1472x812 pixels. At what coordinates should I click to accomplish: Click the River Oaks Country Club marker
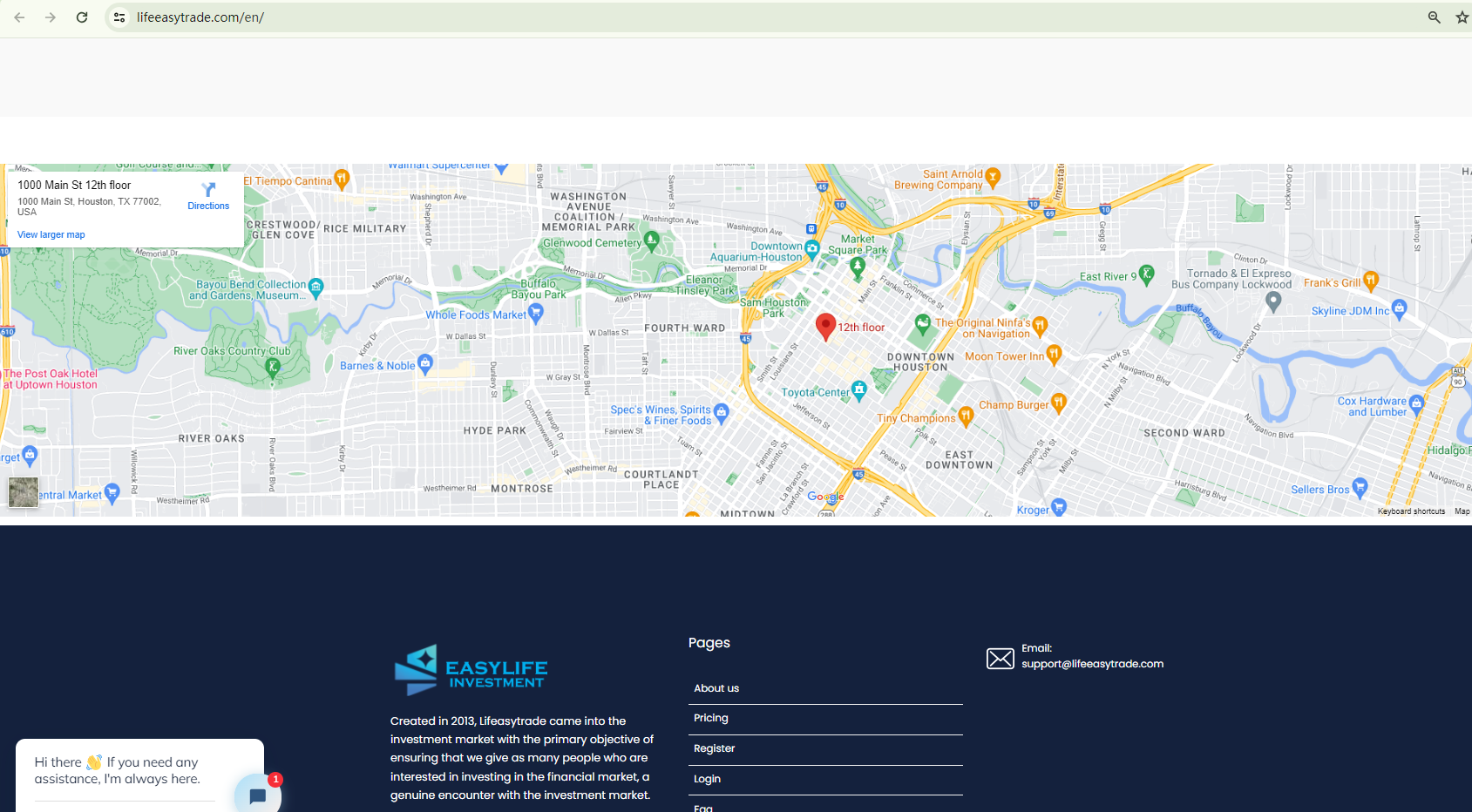pyautogui.click(x=273, y=367)
